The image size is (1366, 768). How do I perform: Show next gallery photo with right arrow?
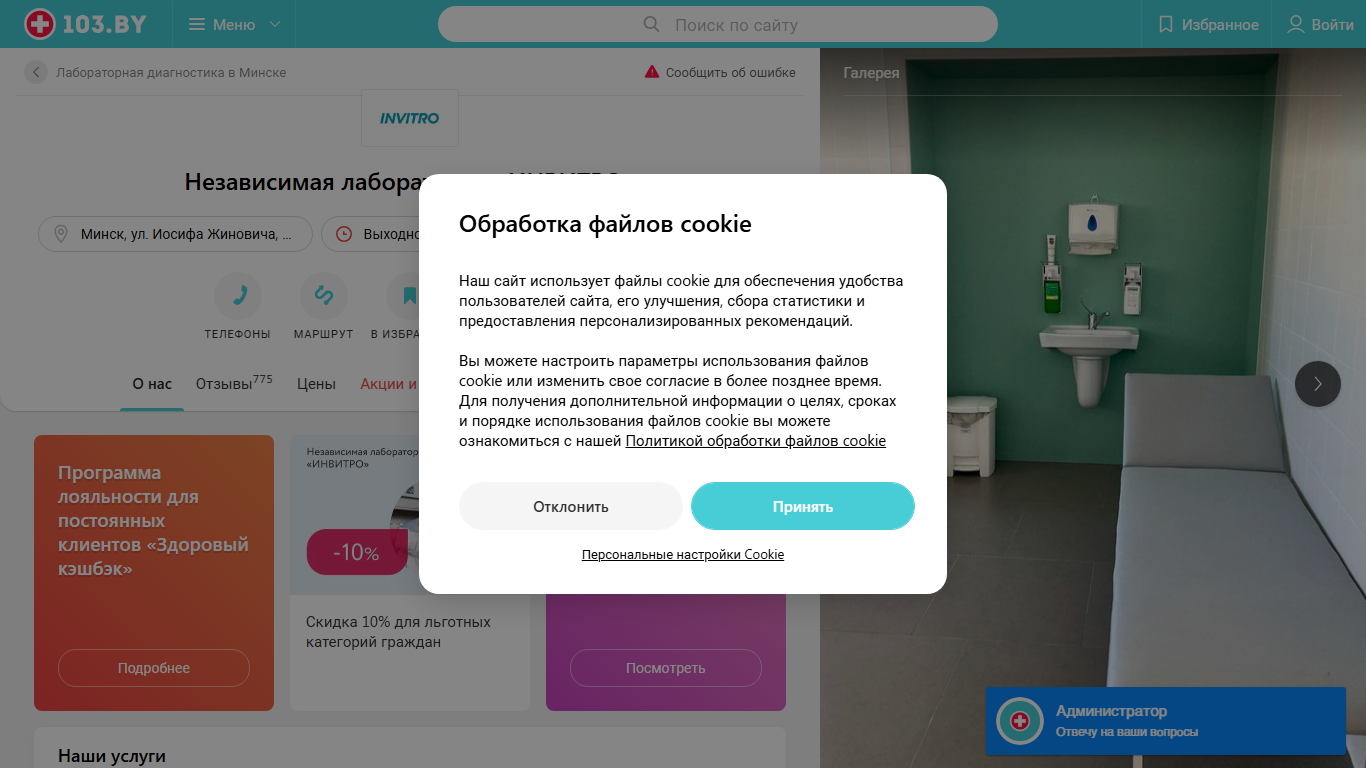coord(1318,384)
